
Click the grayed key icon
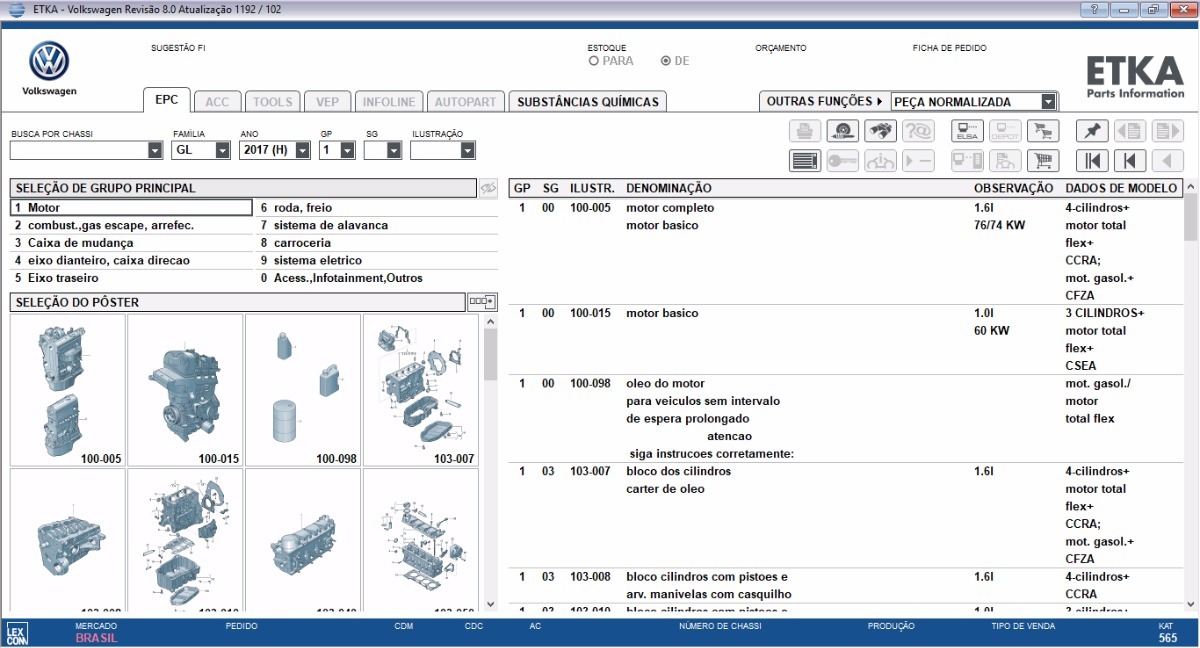point(842,161)
